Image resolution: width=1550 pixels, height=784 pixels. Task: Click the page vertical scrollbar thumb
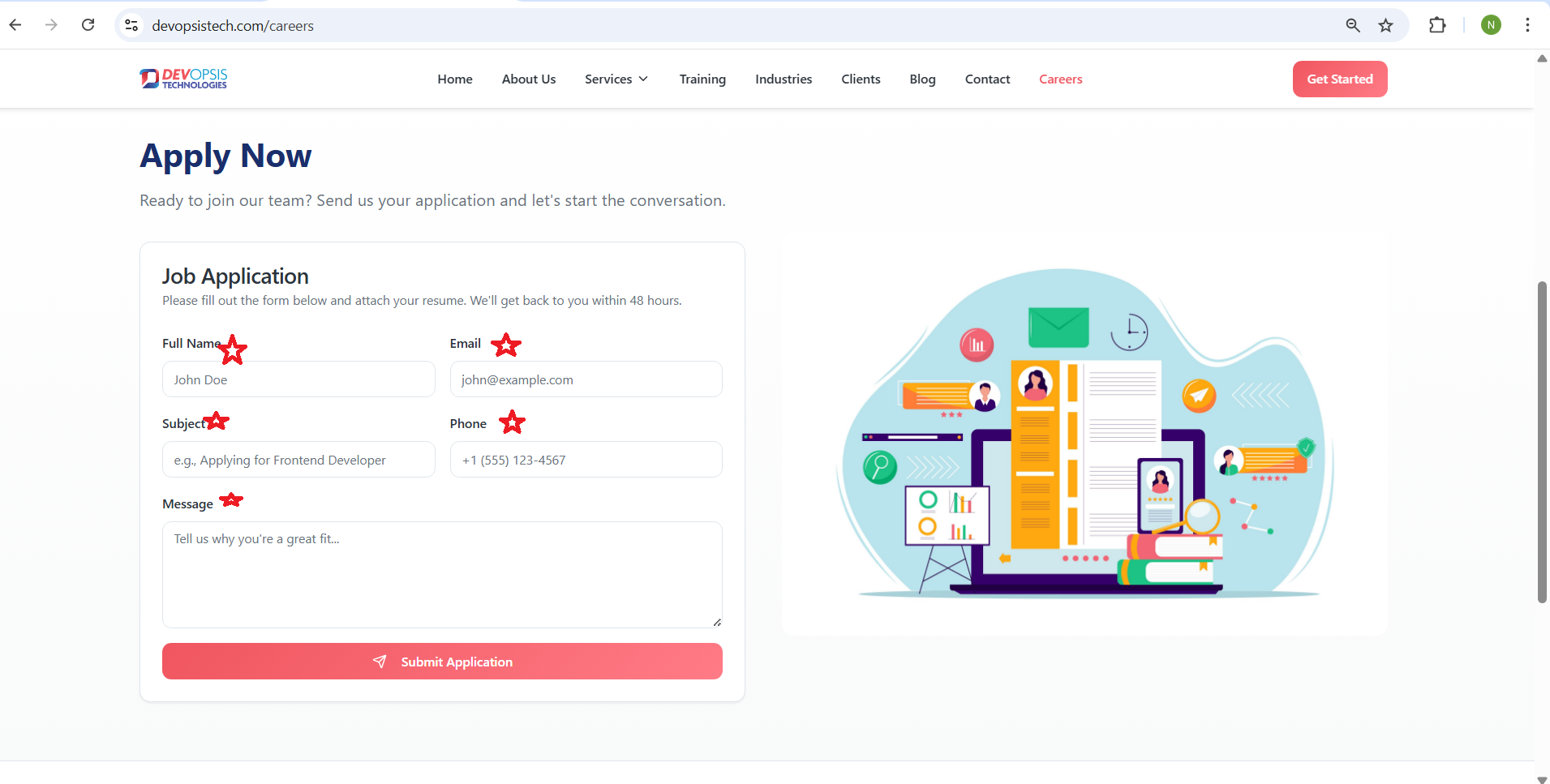tap(1542, 442)
